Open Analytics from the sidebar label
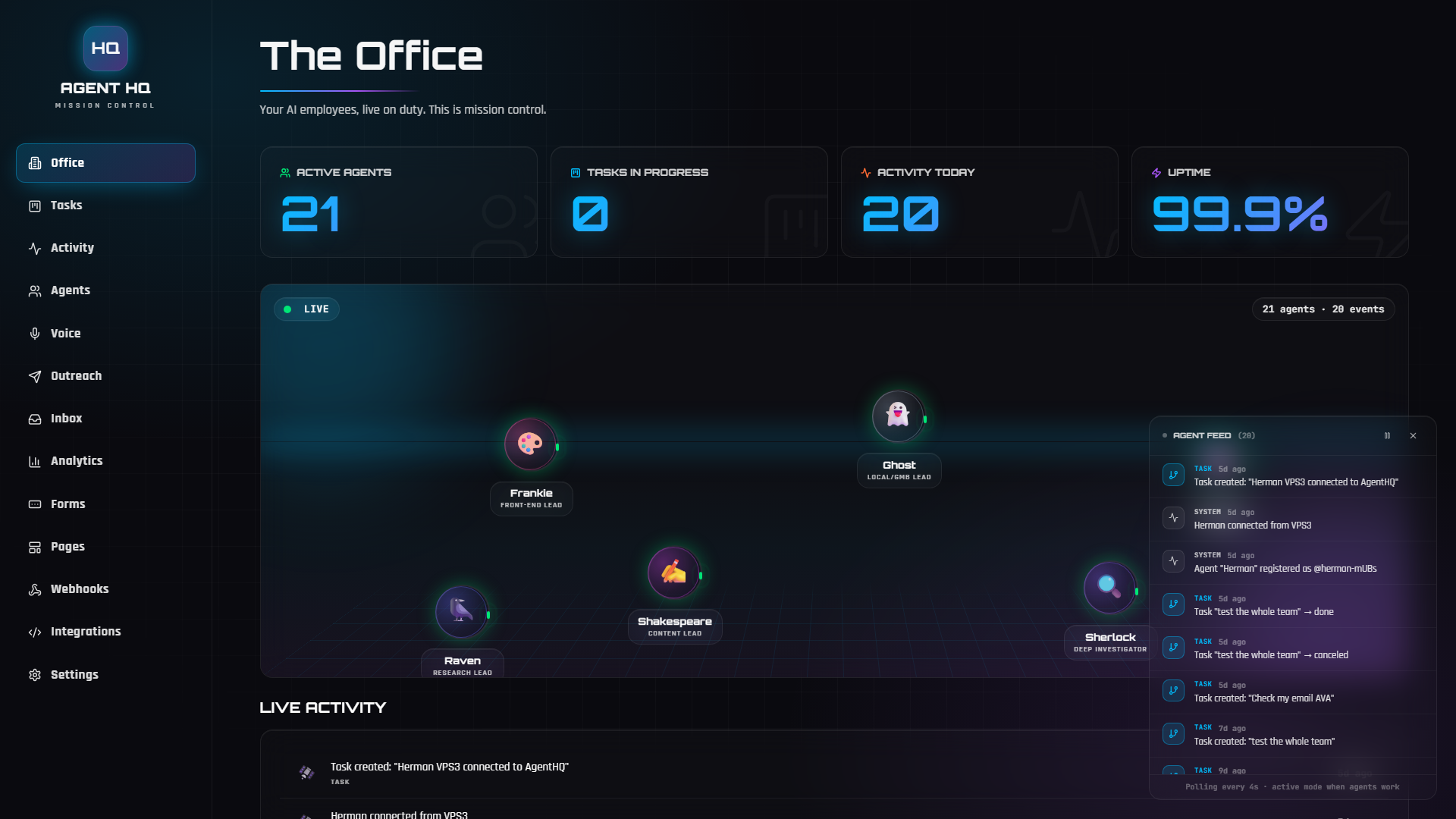 point(77,461)
